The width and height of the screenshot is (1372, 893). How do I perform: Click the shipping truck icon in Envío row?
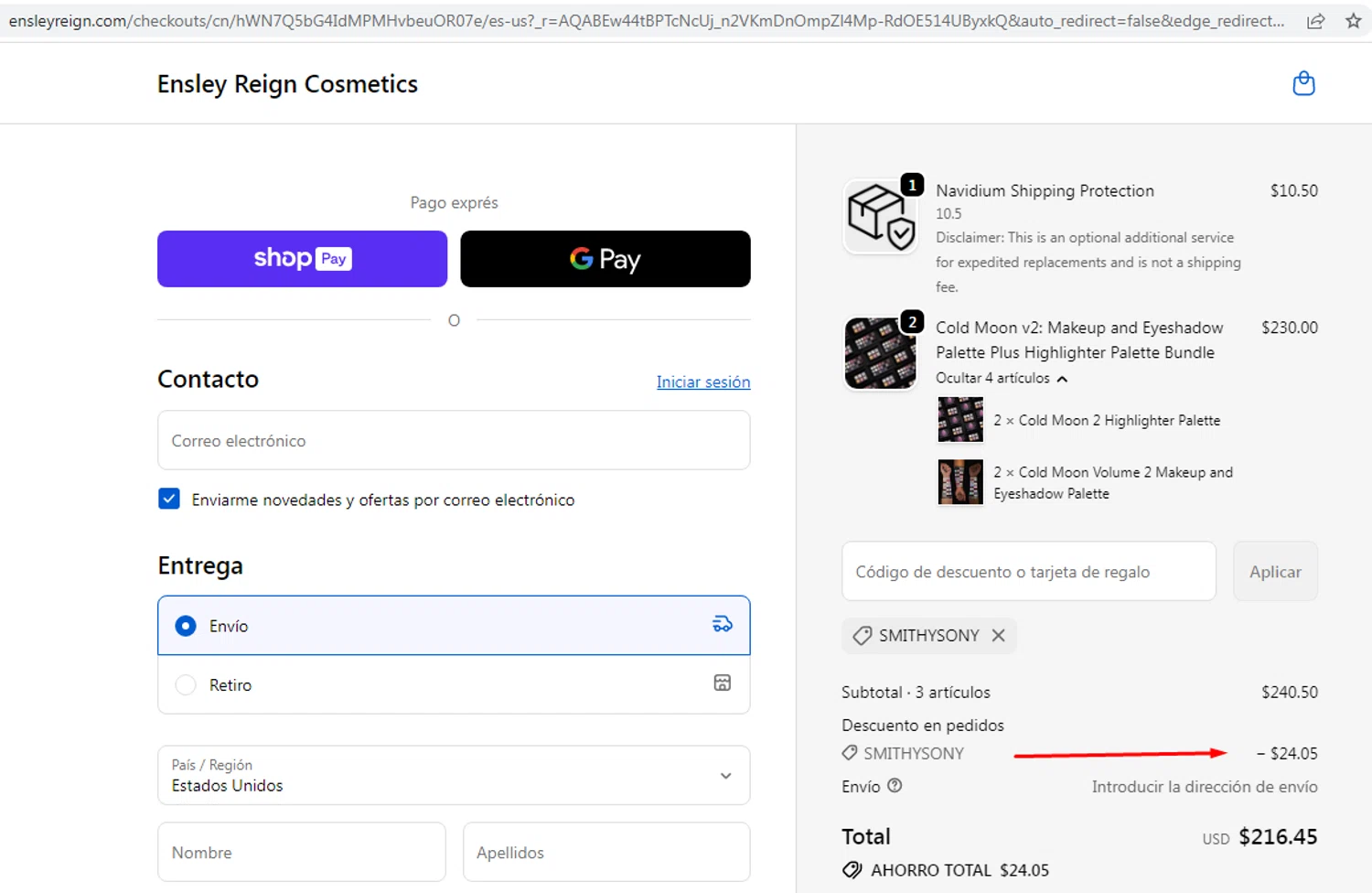tap(723, 624)
